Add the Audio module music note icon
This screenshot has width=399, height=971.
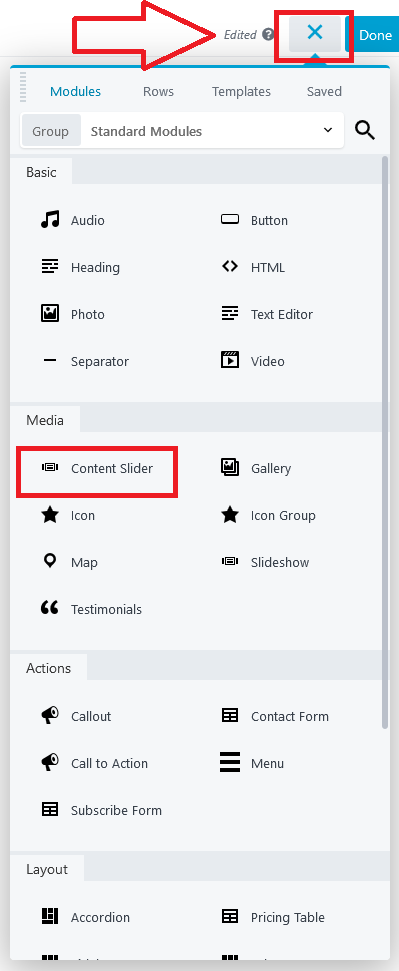click(50, 219)
